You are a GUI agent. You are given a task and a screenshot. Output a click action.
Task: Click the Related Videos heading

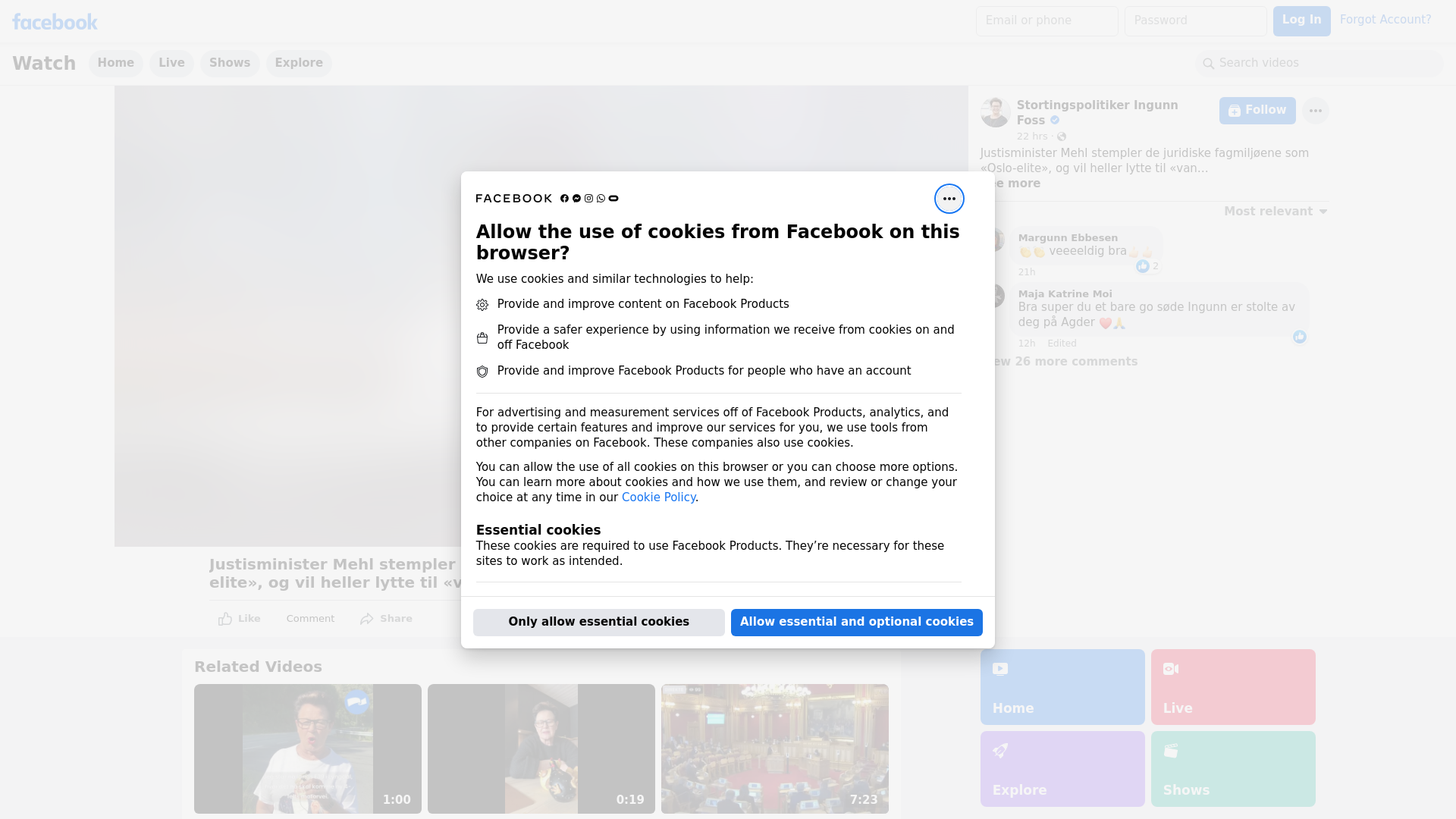(258, 667)
